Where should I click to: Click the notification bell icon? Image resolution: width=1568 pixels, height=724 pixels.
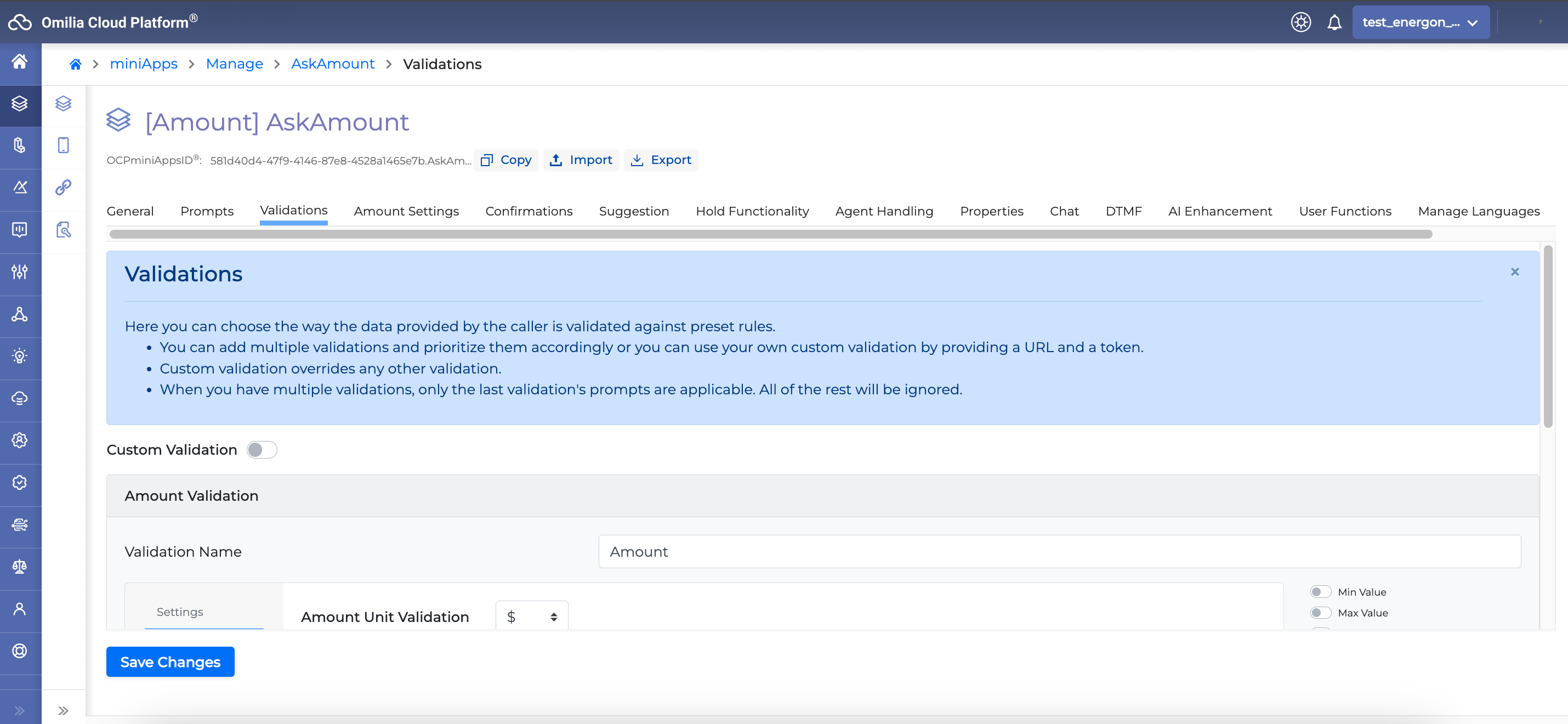[1334, 22]
